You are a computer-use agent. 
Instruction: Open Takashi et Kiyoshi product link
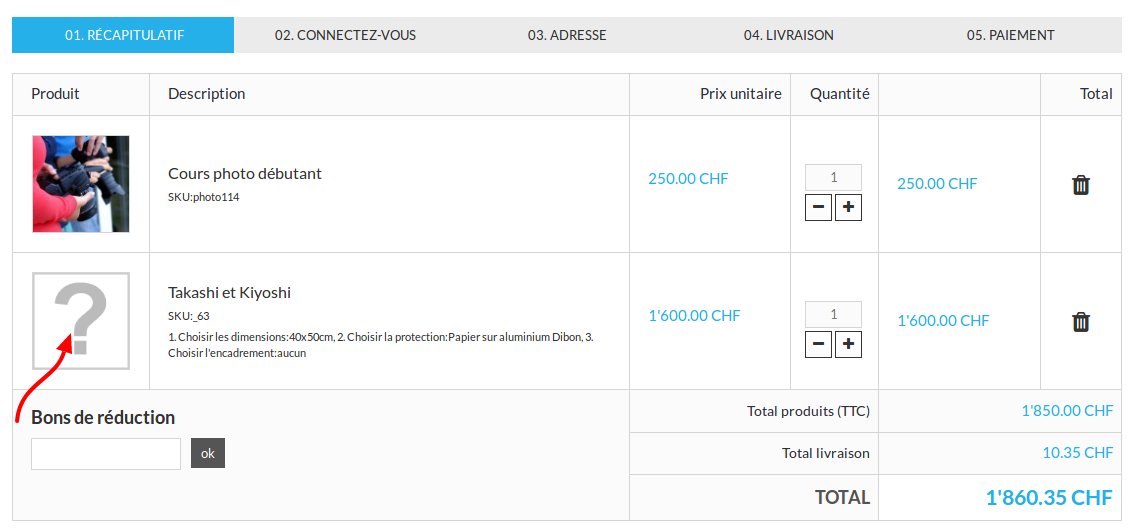pos(230,293)
